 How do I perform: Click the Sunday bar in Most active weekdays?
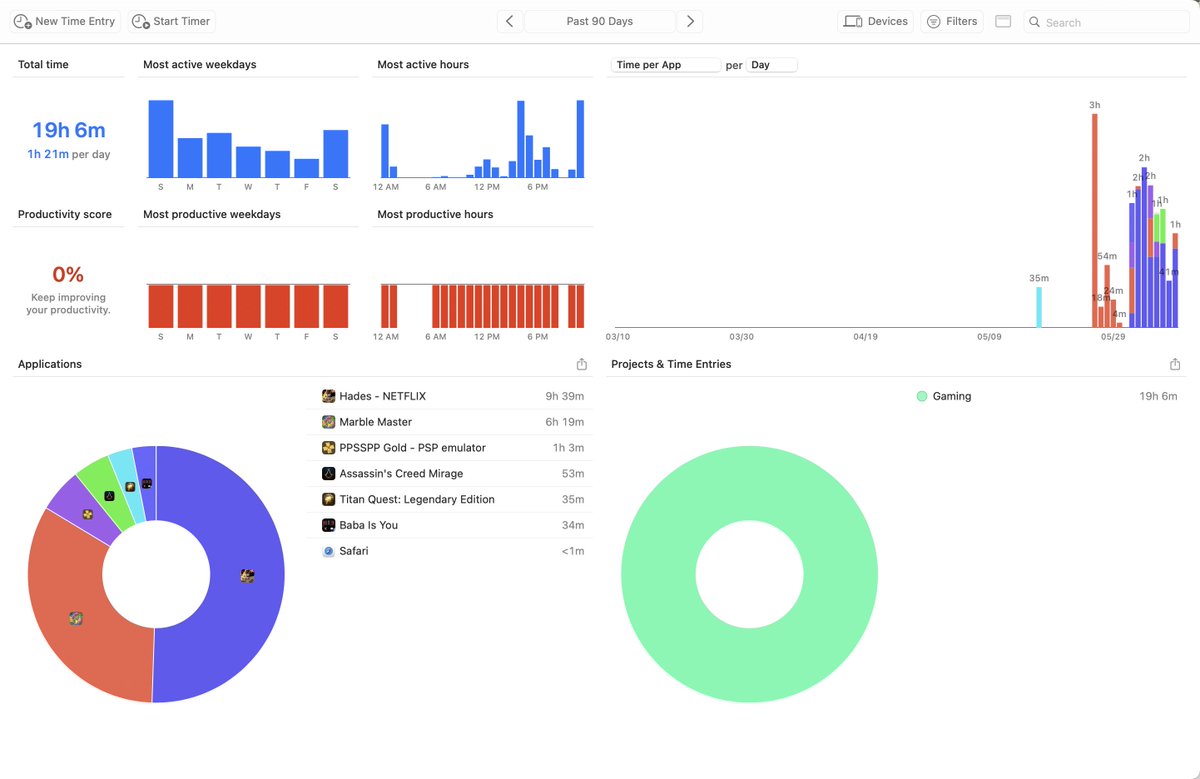pyautogui.click(x=161, y=139)
